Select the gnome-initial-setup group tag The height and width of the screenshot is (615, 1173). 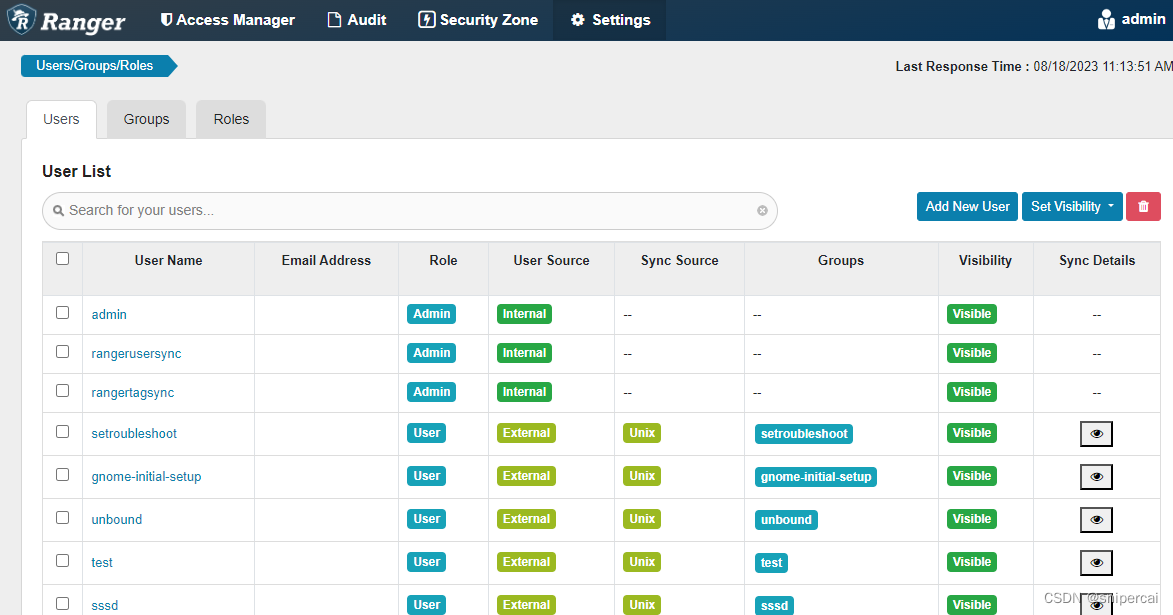pos(816,477)
